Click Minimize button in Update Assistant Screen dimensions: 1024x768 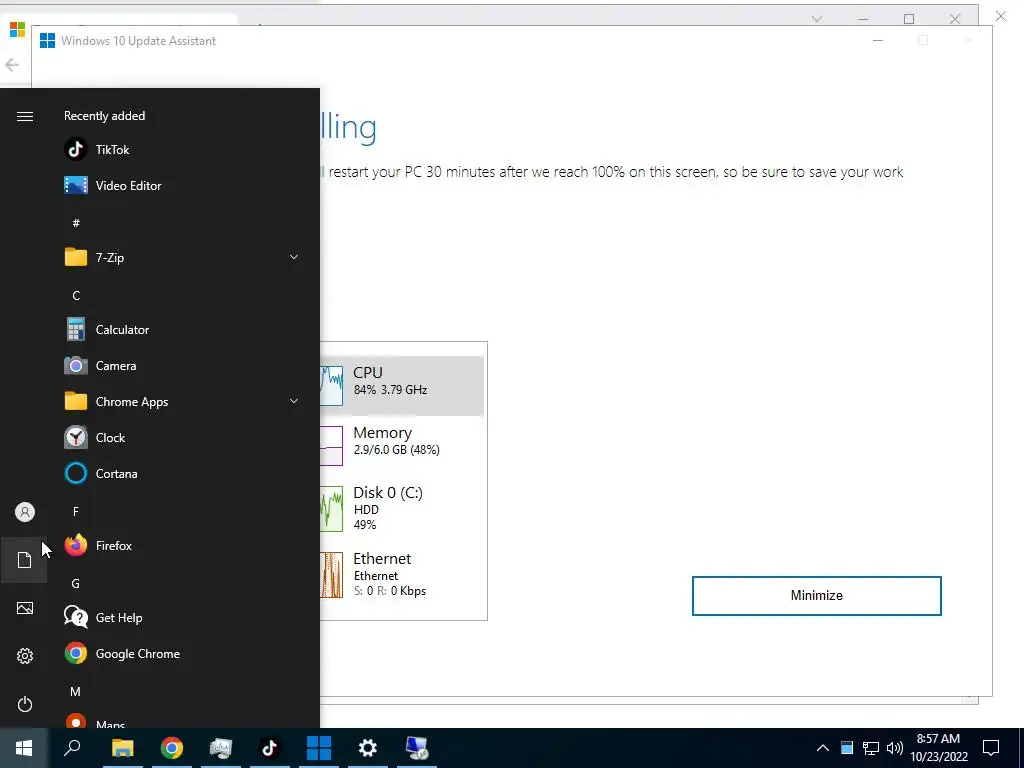click(x=816, y=596)
